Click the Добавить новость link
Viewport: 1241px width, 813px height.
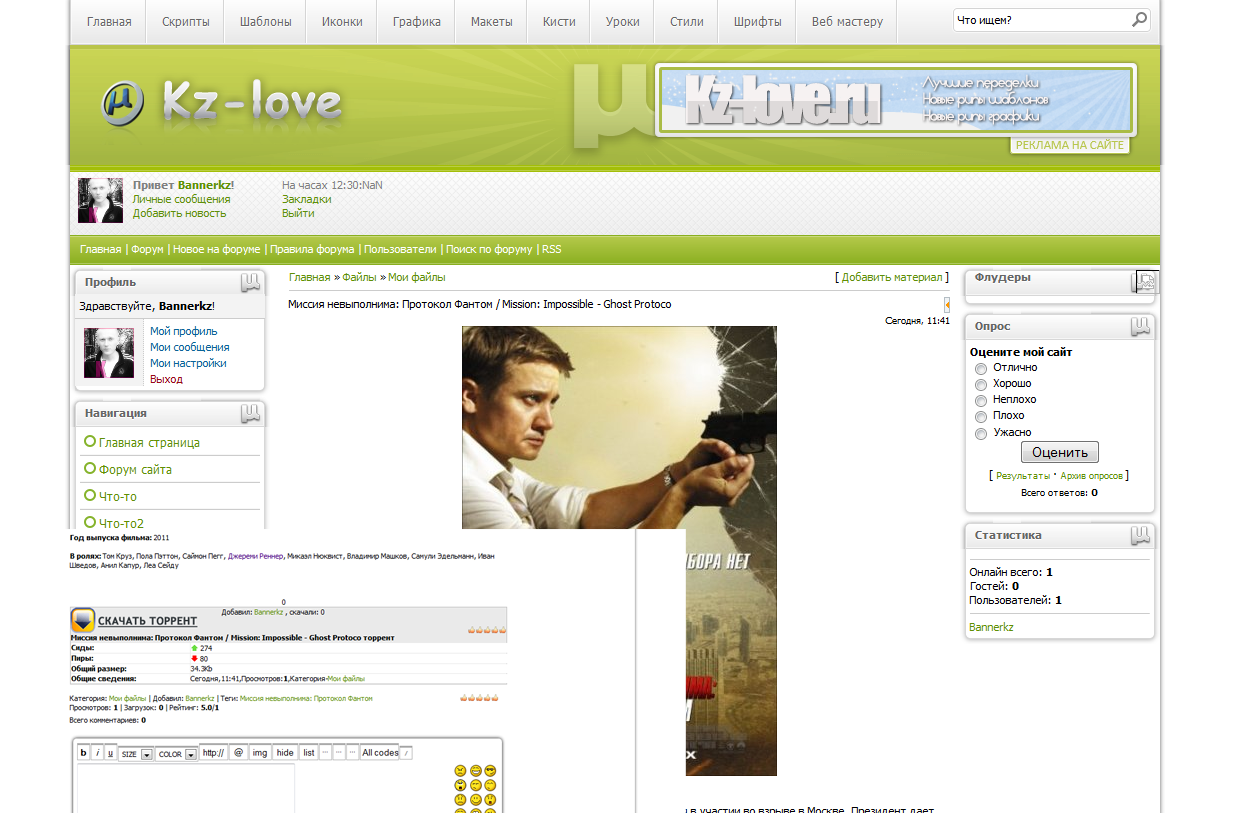(x=179, y=213)
